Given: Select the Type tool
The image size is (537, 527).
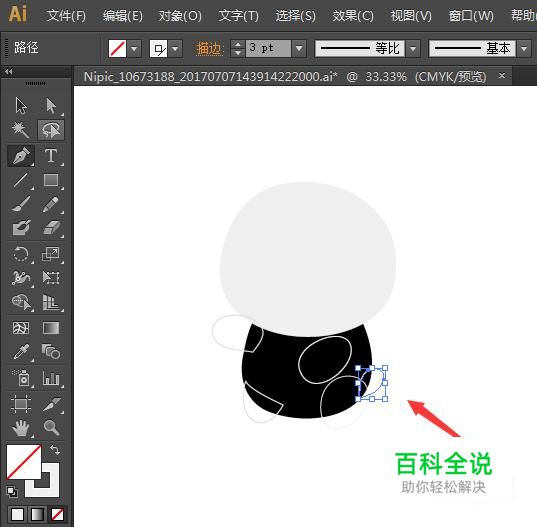Looking at the screenshot, I should click(51, 155).
